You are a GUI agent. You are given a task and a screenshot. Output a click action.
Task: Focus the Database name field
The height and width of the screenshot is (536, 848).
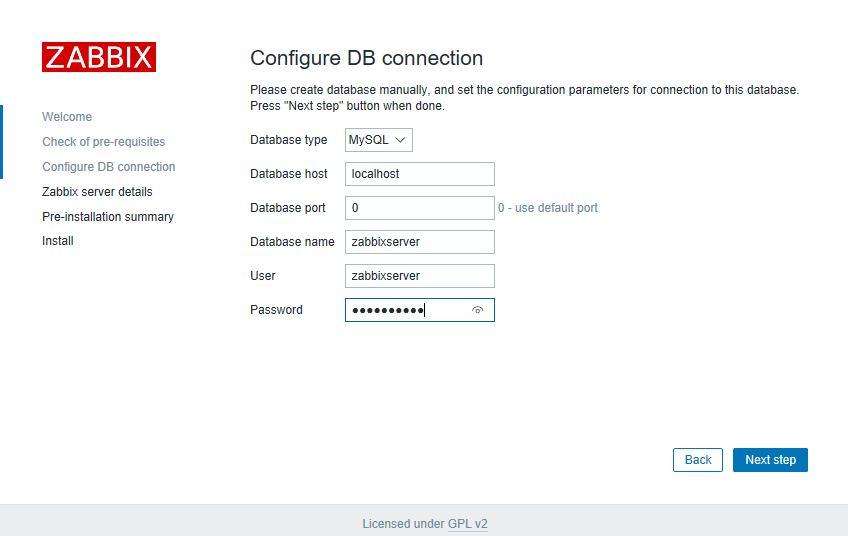click(x=420, y=242)
